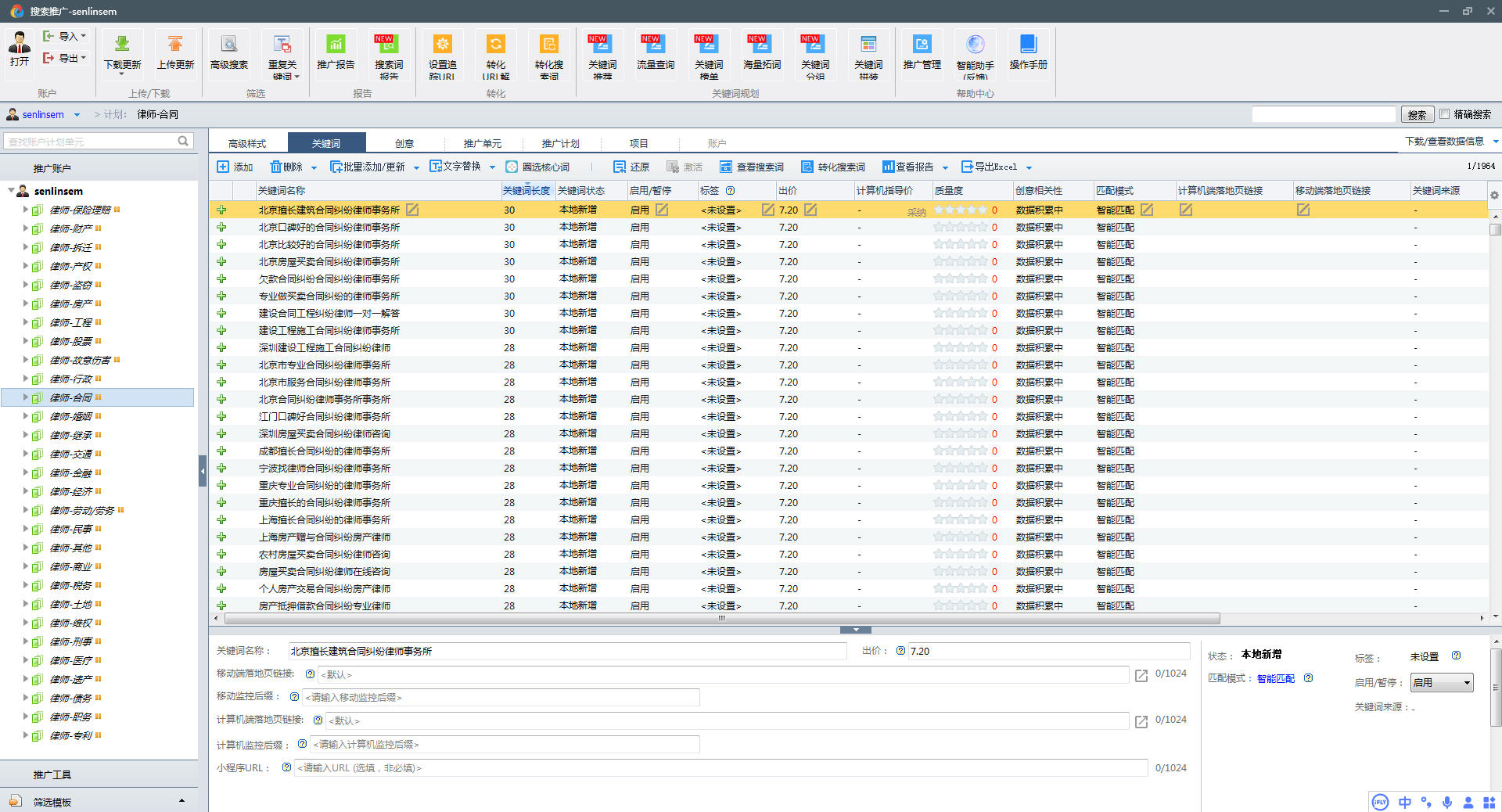Toggle checkbox beside 律师-保险理赔 plan
1502x812 pixels.
[37, 210]
